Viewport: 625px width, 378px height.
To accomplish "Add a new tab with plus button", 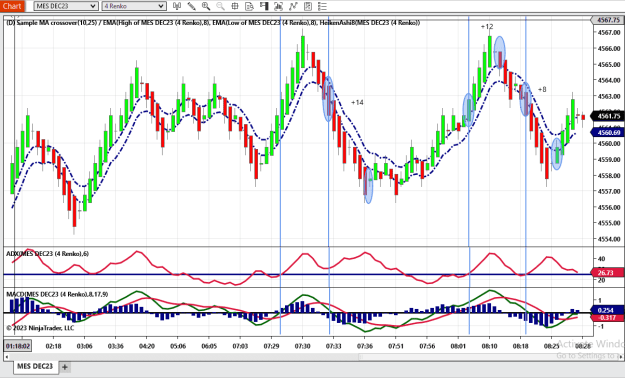I will [65, 367].
